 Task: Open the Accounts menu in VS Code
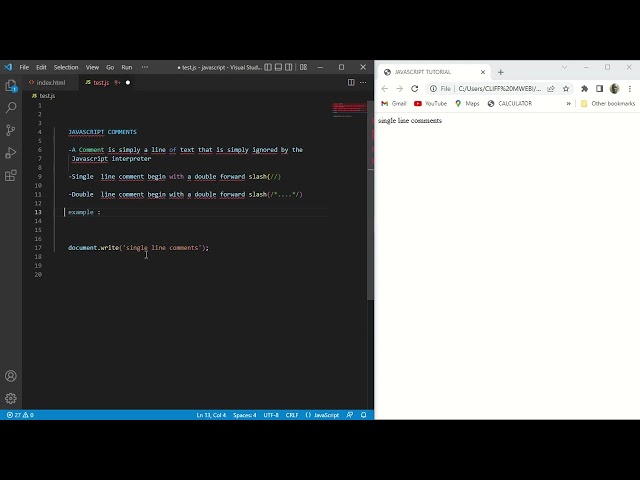tap(11, 376)
